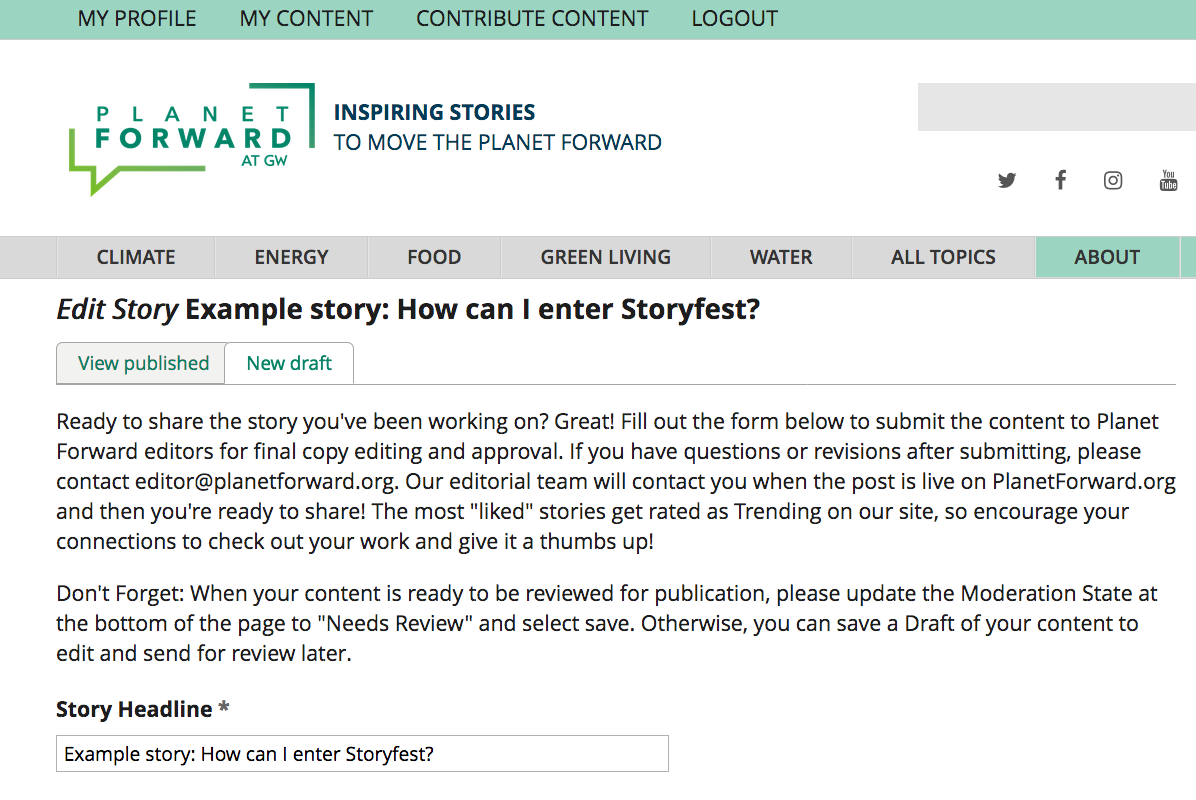This screenshot has width=1196, height=800.
Task: Open the Green Living topic
Action: [606, 257]
